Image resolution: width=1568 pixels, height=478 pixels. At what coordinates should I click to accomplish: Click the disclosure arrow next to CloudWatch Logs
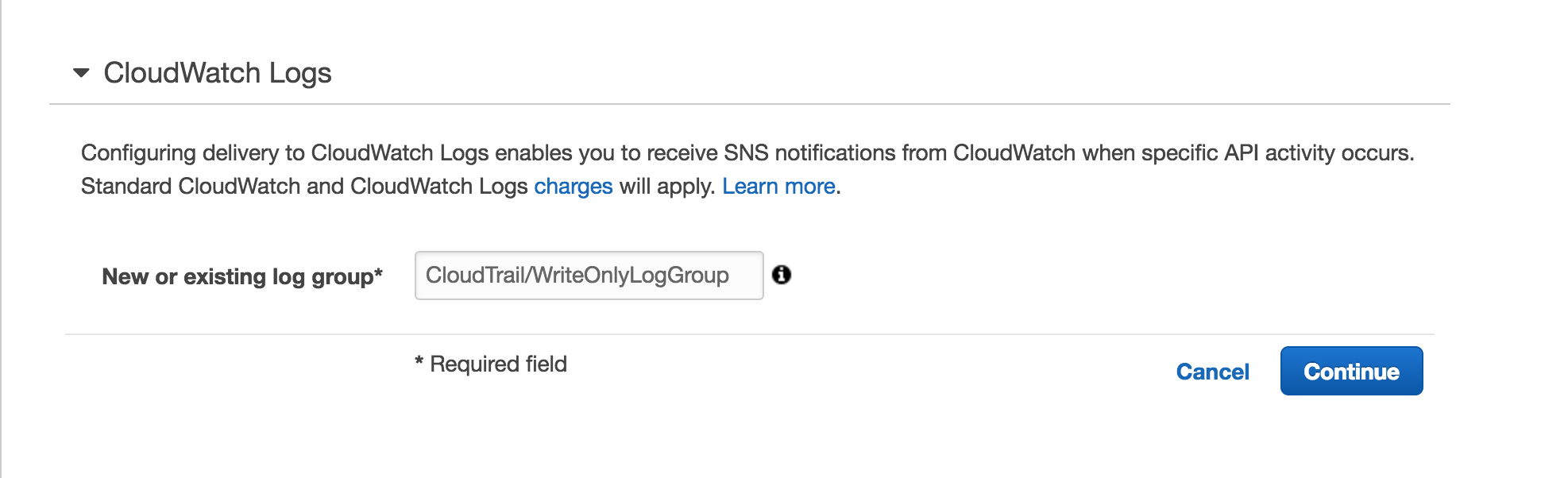point(80,72)
